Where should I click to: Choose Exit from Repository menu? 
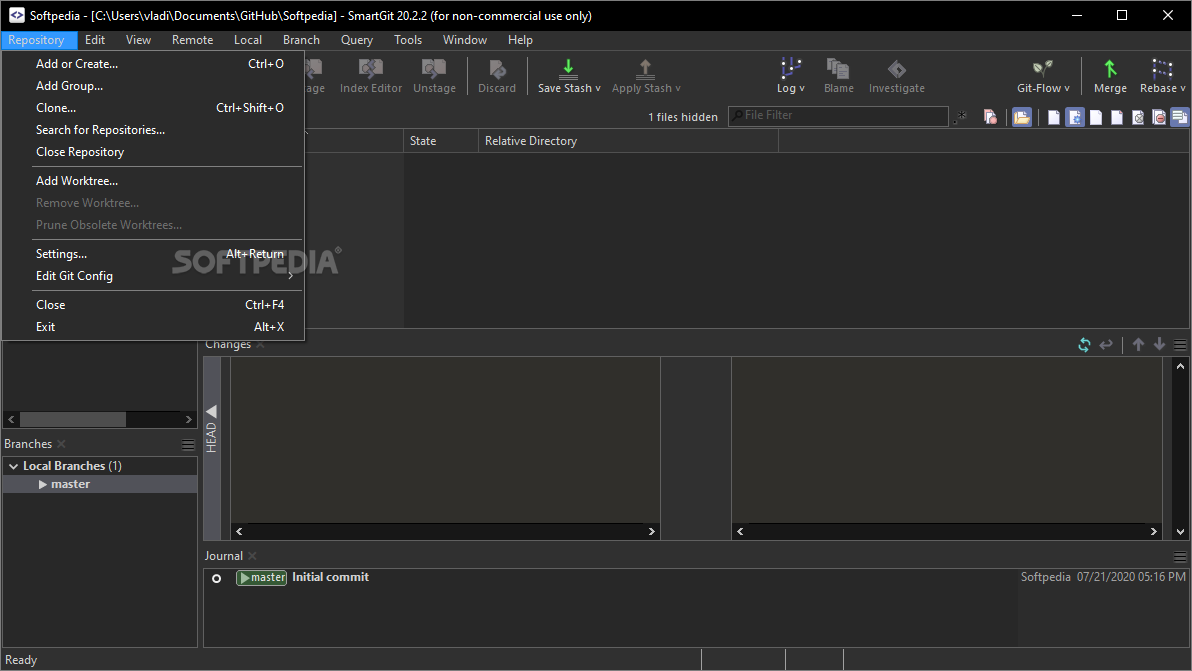(x=153, y=327)
